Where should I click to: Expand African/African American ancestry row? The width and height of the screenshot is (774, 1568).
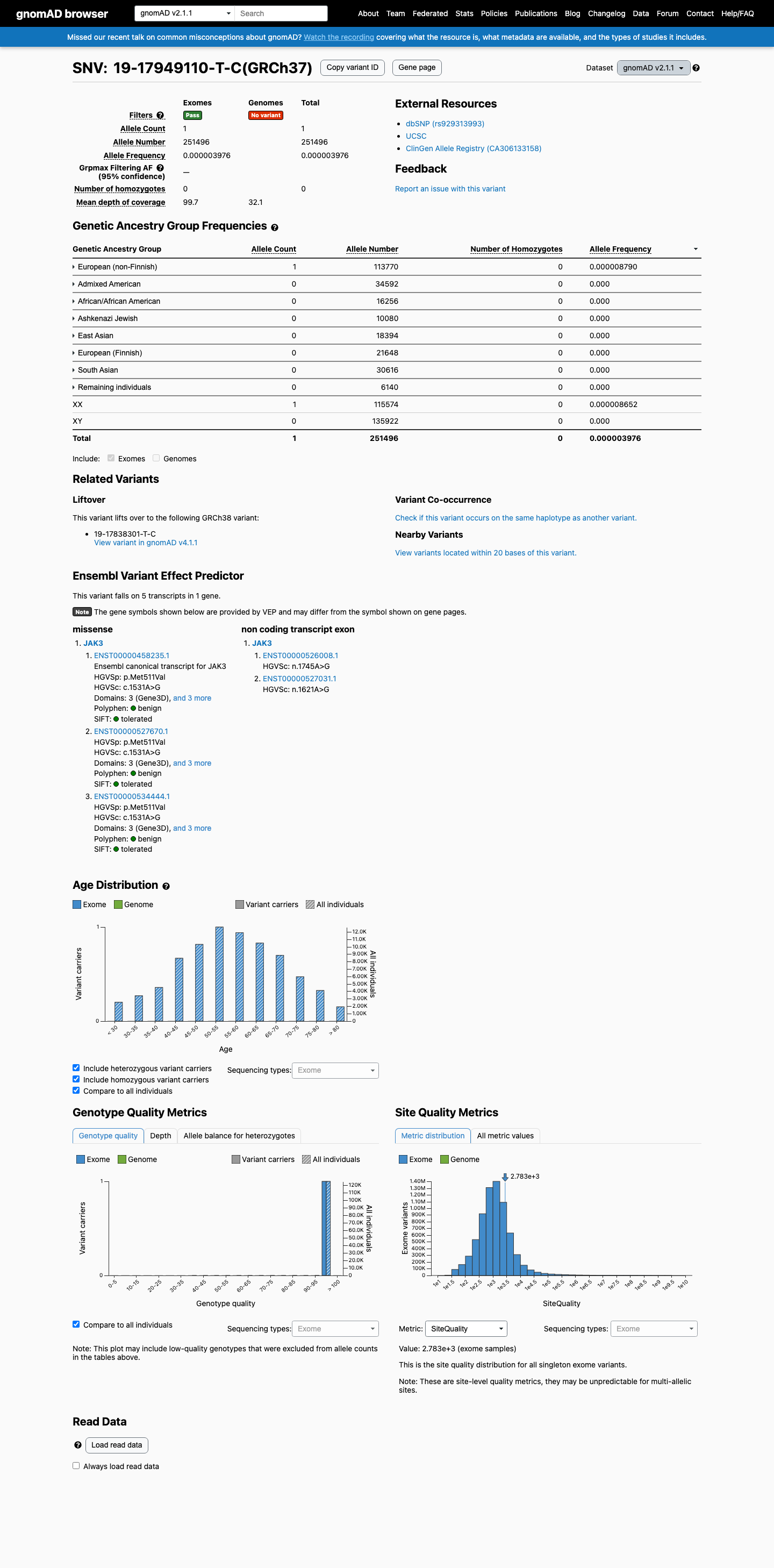[116, 301]
